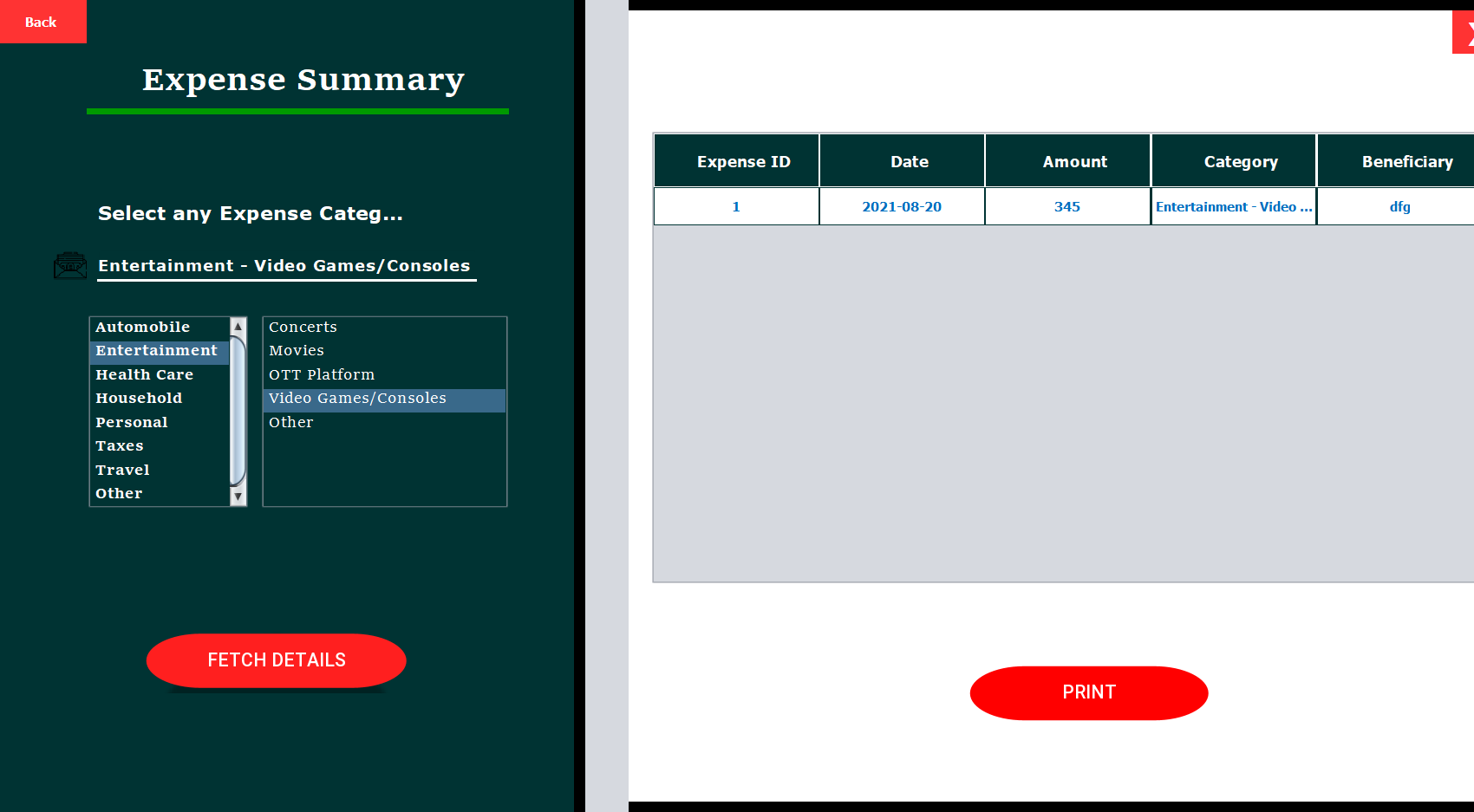Choose Health Care category
The width and height of the screenshot is (1474, 812).
[145, 374]
